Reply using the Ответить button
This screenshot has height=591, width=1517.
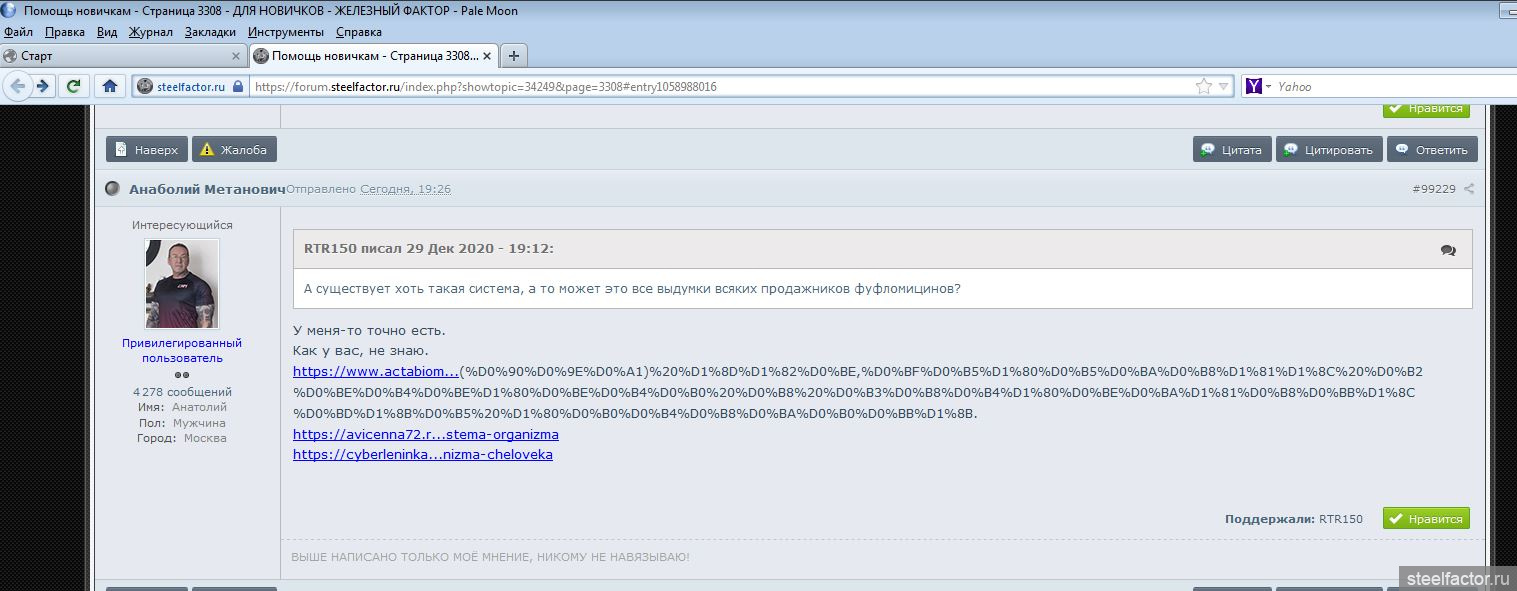(1432, 150)
